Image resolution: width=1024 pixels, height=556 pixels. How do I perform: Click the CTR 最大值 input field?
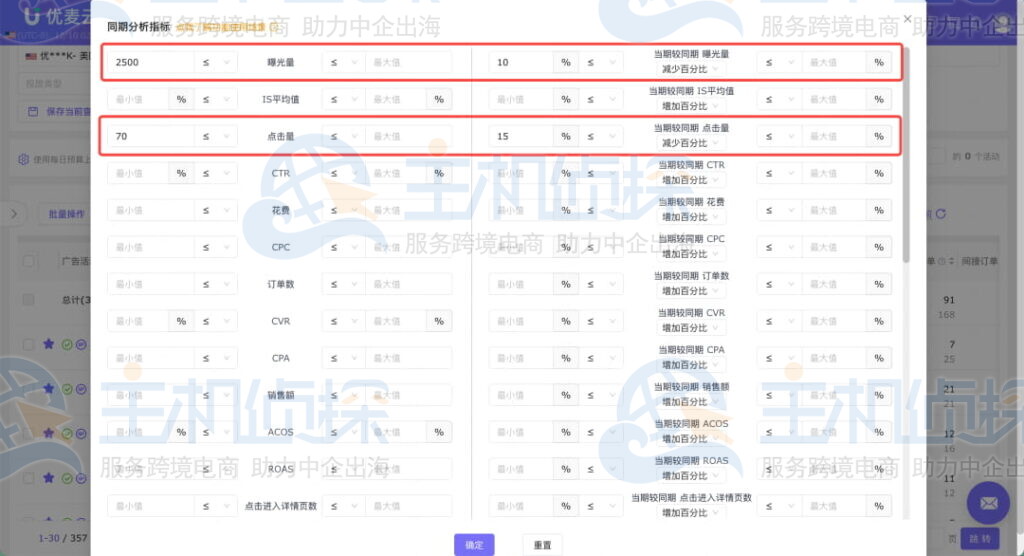[396, 174]
